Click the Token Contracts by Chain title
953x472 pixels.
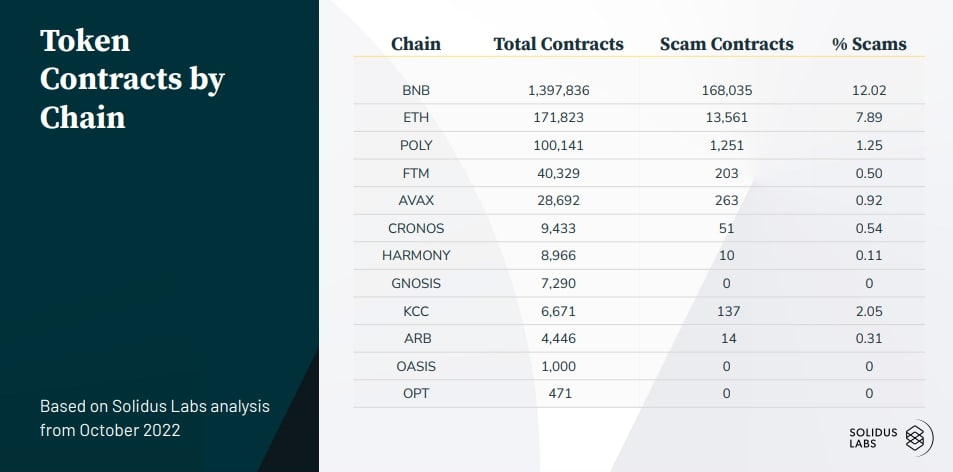[x=132, y=79]
